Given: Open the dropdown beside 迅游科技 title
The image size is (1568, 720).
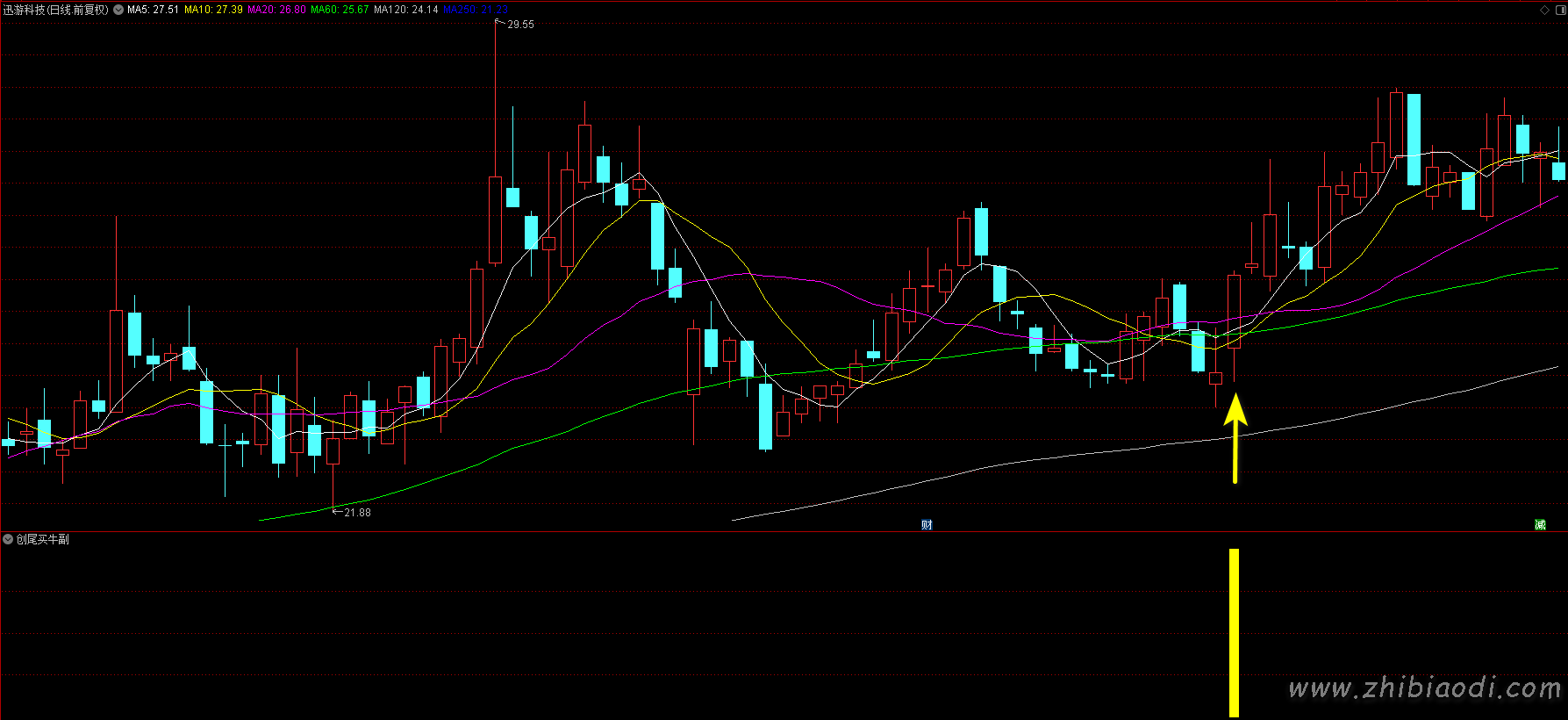Looking at the screenshot, I should (118, 10).
